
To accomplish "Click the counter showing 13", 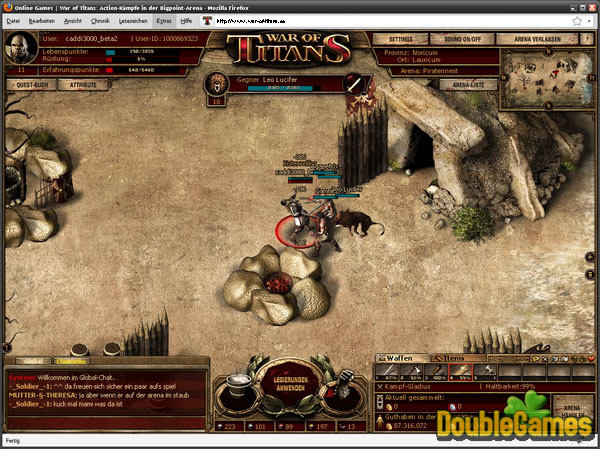I will pyautogui.click(x=350, y=426).
